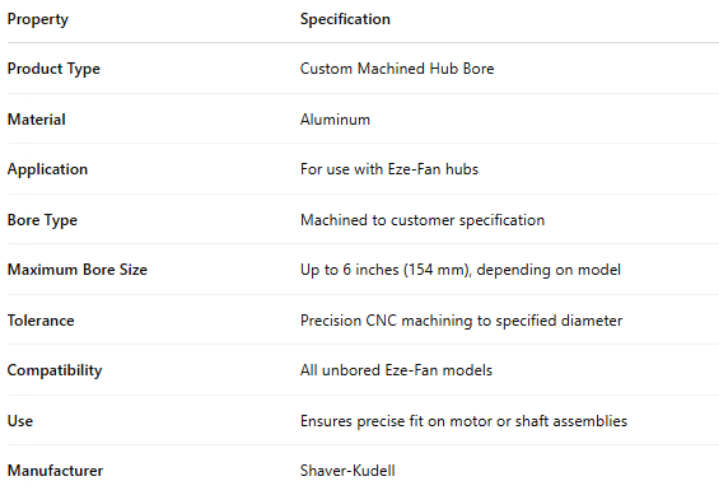
Task: Select the Application row label
Action: click(47, 169)
